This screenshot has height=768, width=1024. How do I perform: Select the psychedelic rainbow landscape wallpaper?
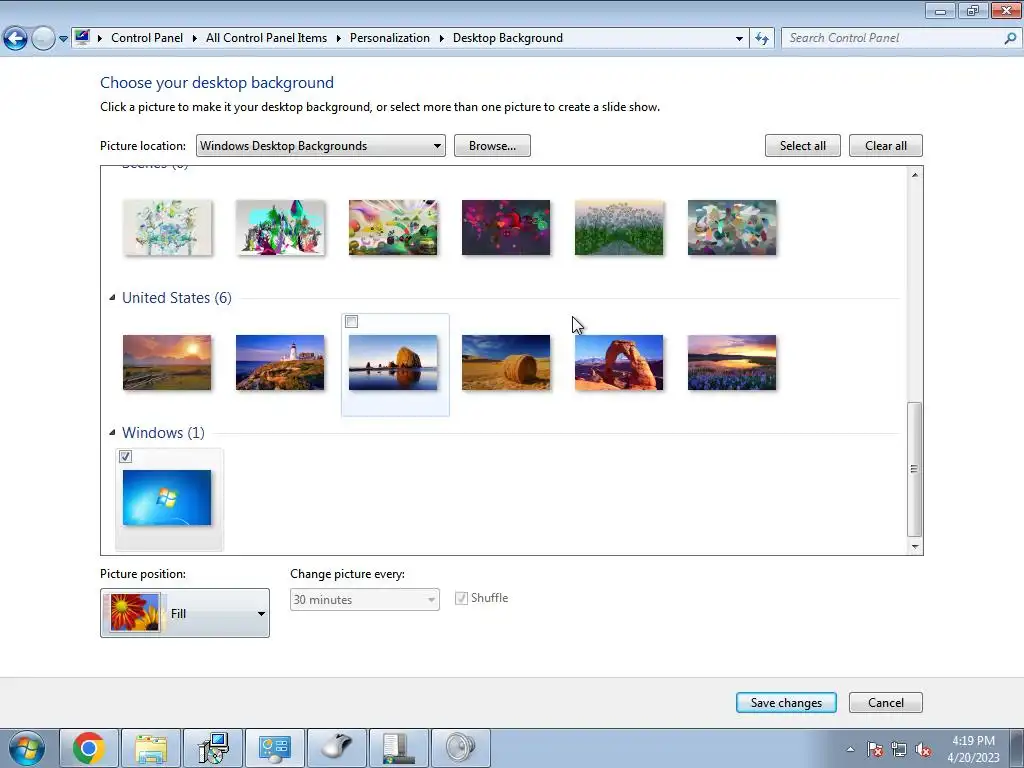(393, 227)
